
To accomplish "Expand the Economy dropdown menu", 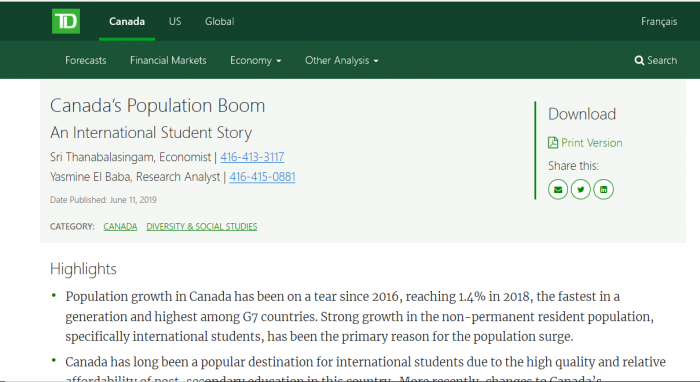I will pos(255,60).
